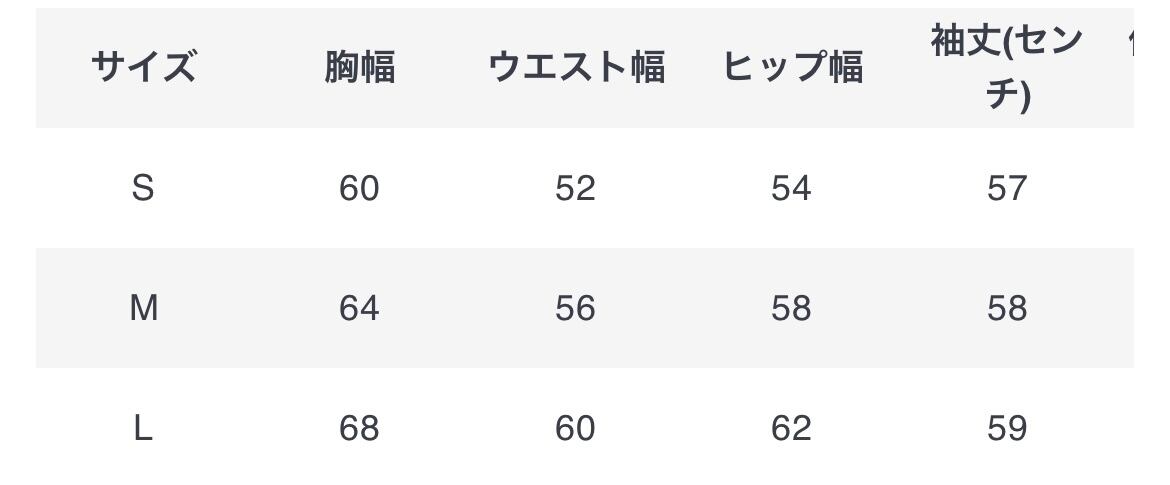Select waist width 52 in S row
Screen dimensions: 1170x485
pyautogui.click(x=575, y=188)
